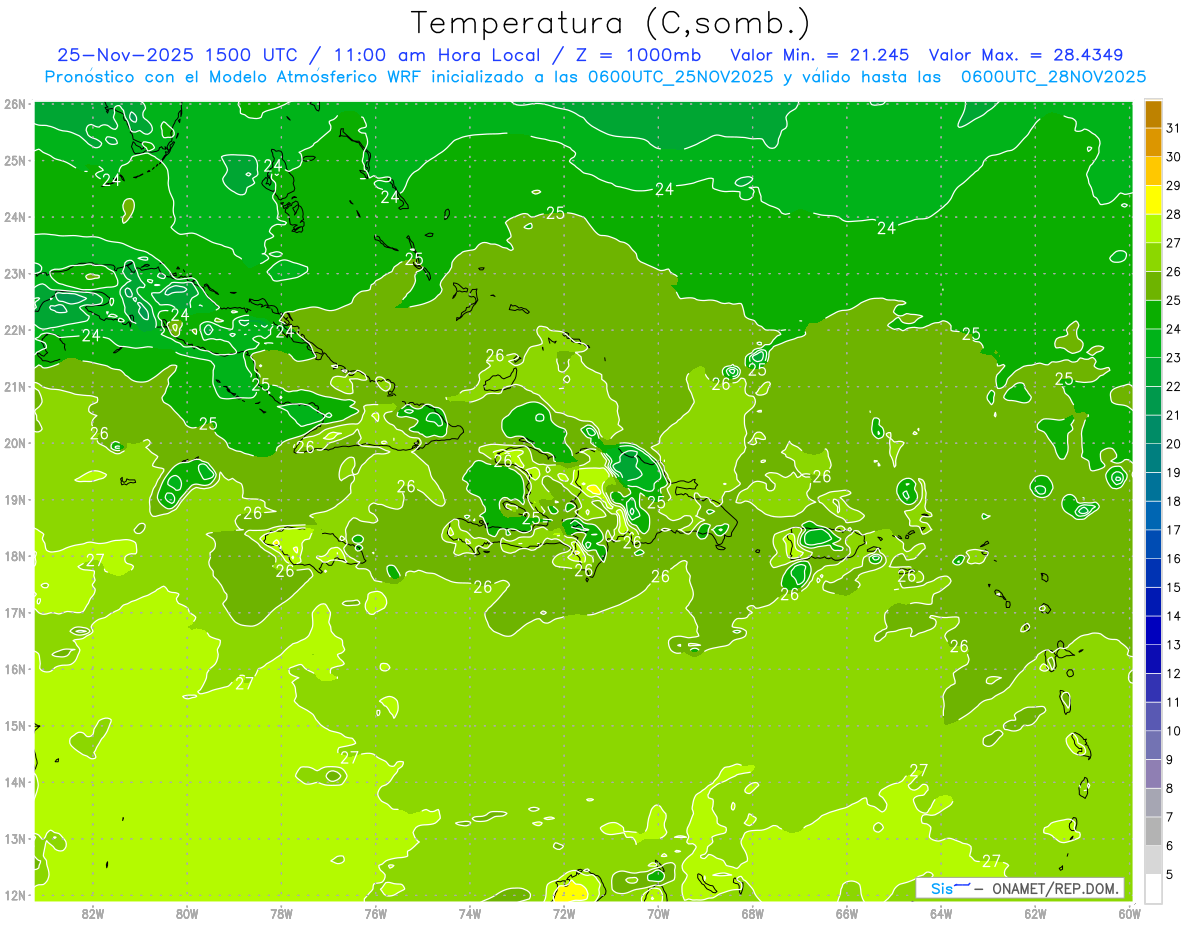Click the 24N latitude axis label
The height and width of the screenshot is (927, 1200).
(15, 217)
